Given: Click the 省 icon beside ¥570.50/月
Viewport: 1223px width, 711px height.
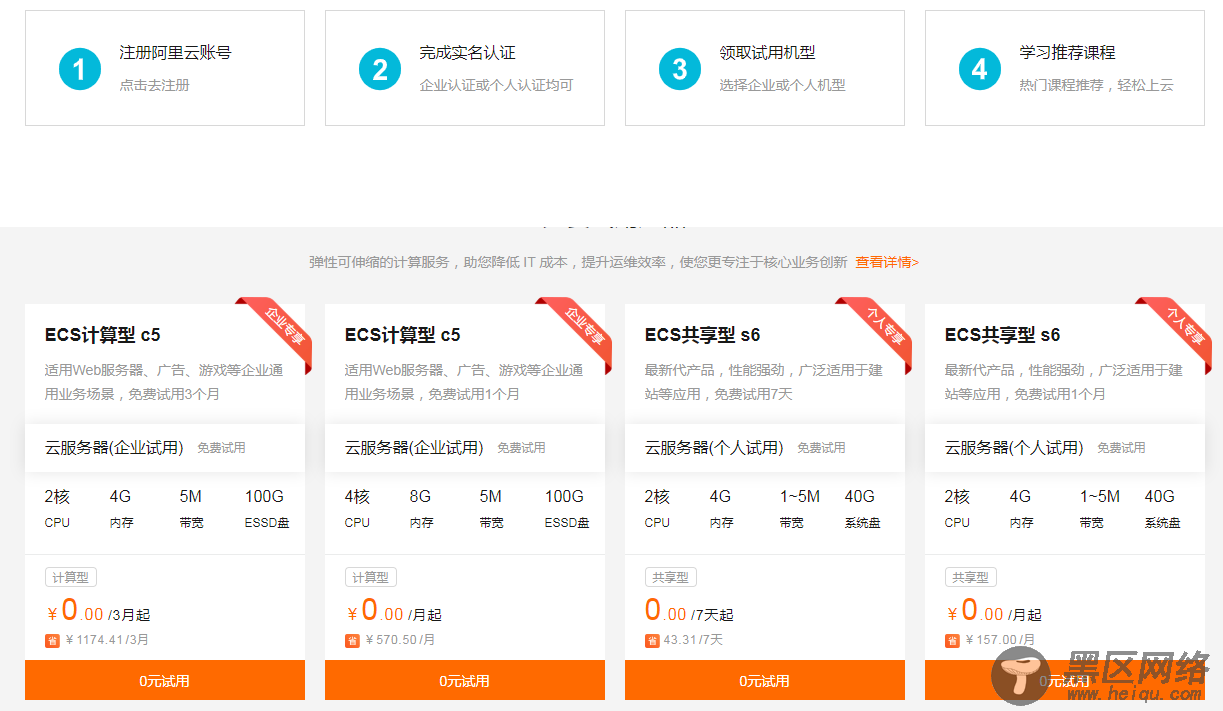Looking at the screenshot, I should pos(352,640).
